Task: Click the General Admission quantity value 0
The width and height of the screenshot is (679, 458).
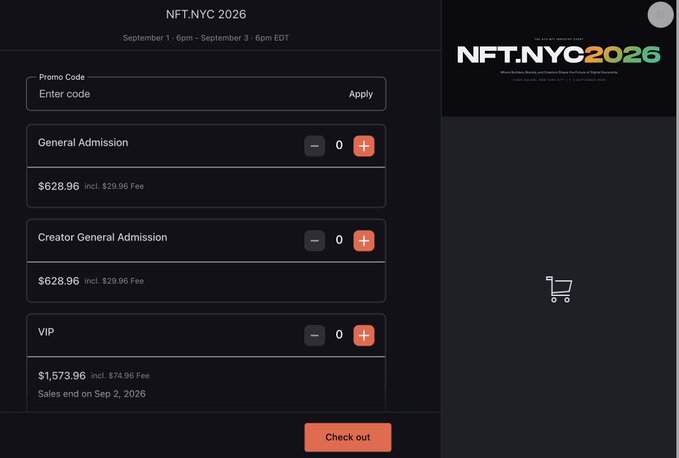Action: 339,145
